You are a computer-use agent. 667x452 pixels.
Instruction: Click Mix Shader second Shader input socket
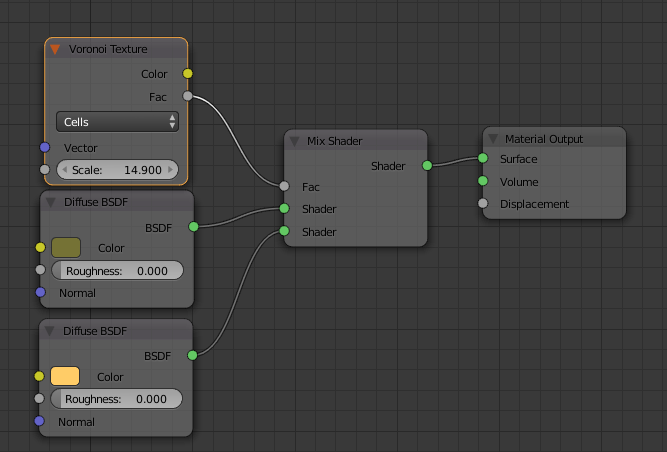point(285,231)
